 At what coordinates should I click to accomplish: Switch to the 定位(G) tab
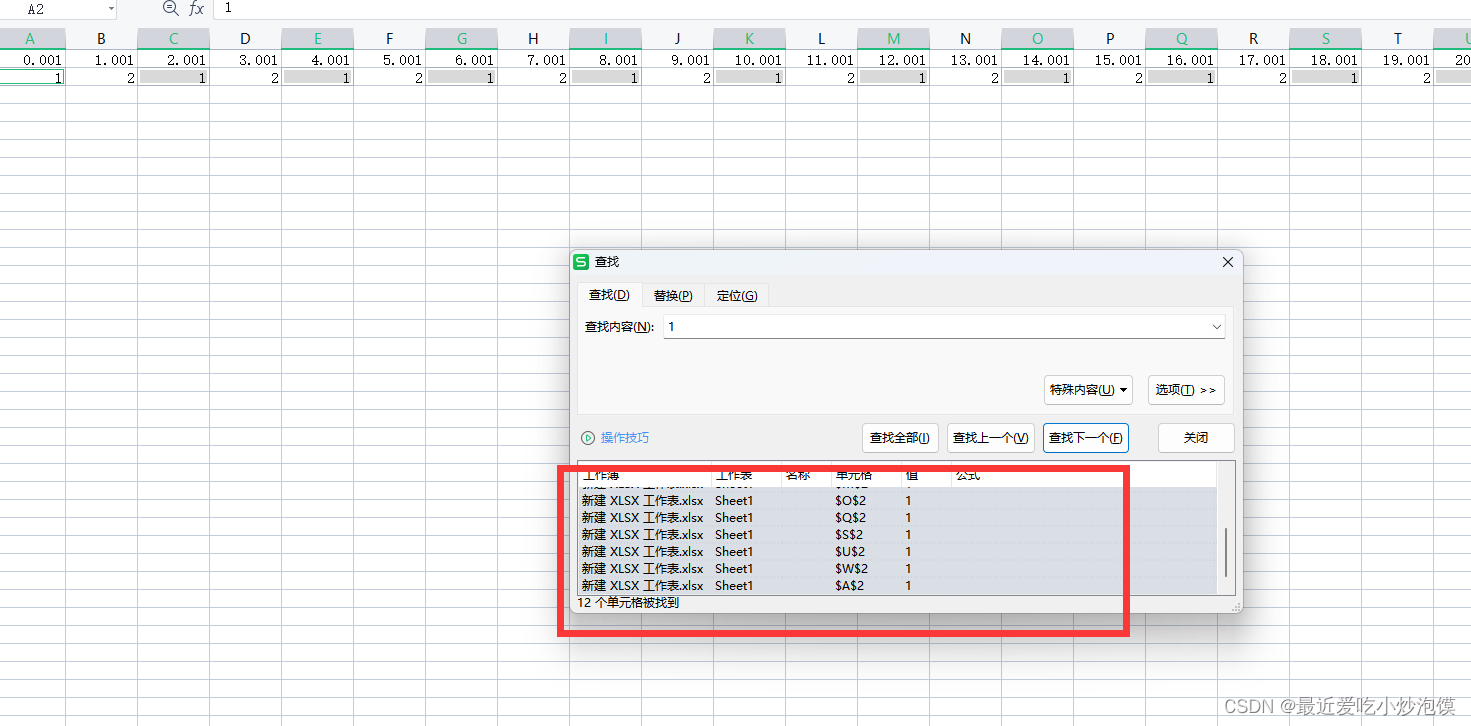coord(737,295)
